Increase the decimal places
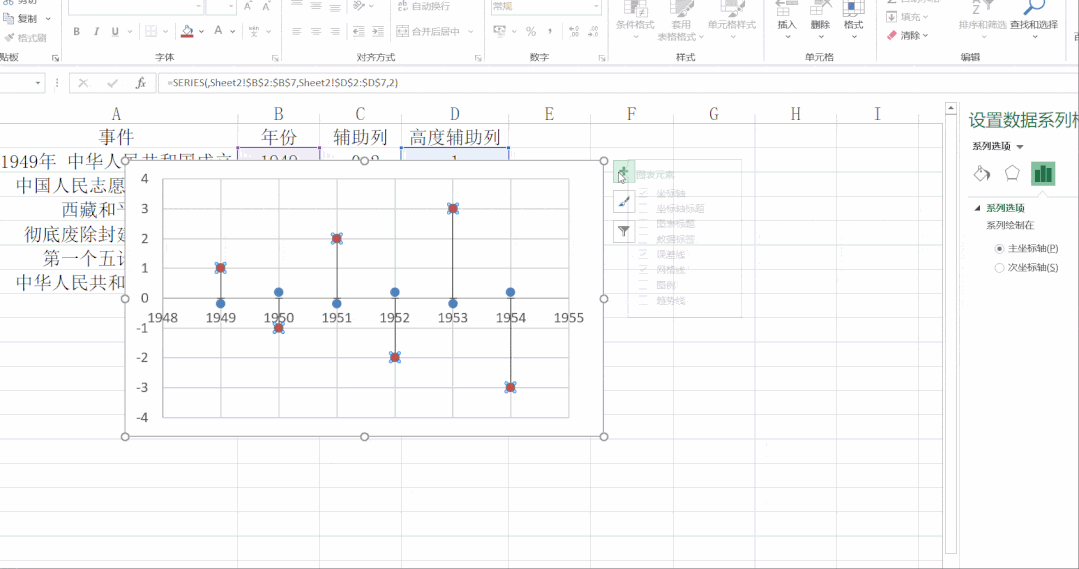1079x569 pixels. pyautogui.click(x=575, y=32)
